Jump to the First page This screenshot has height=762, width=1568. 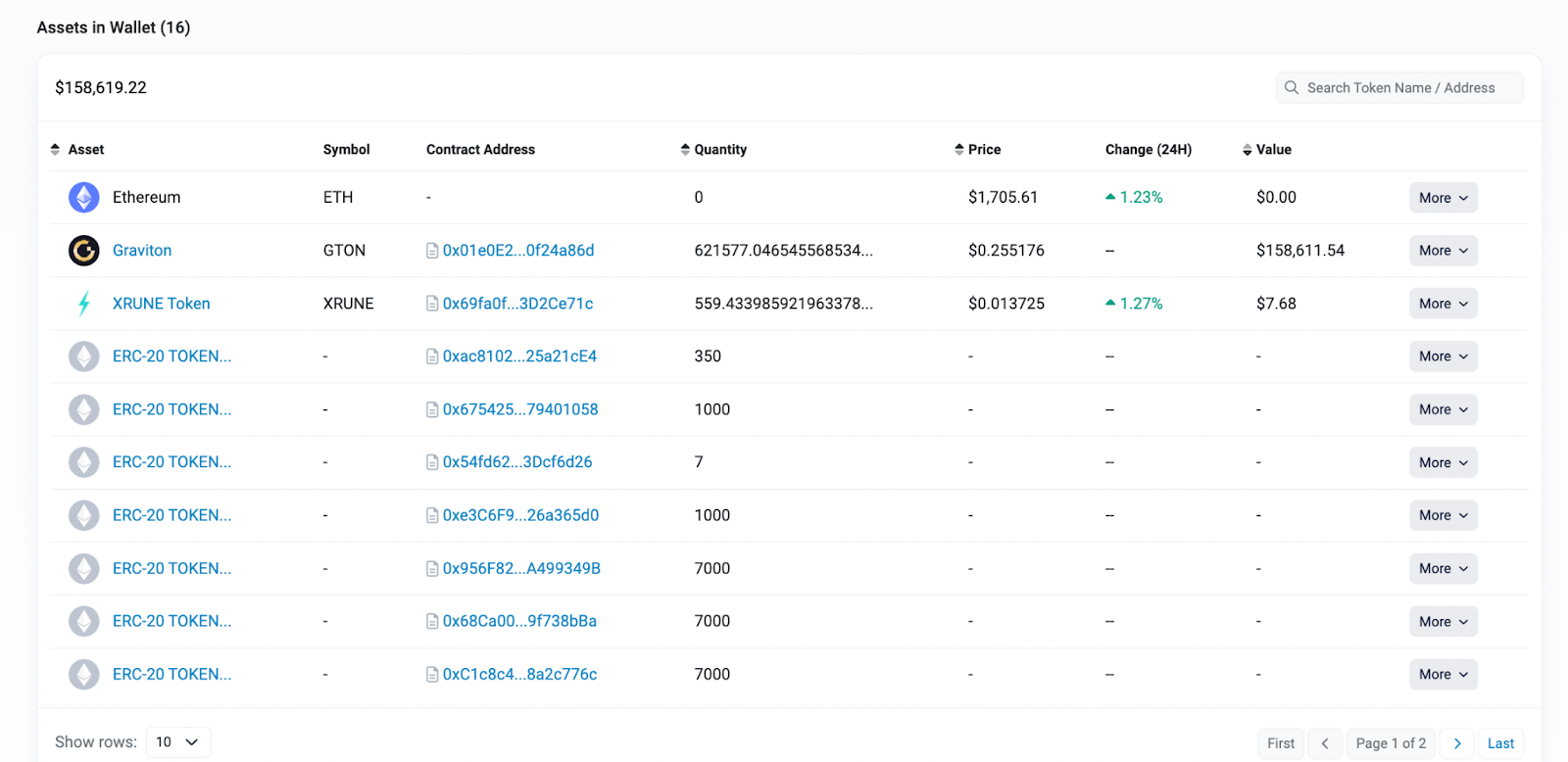point(1281,743)
